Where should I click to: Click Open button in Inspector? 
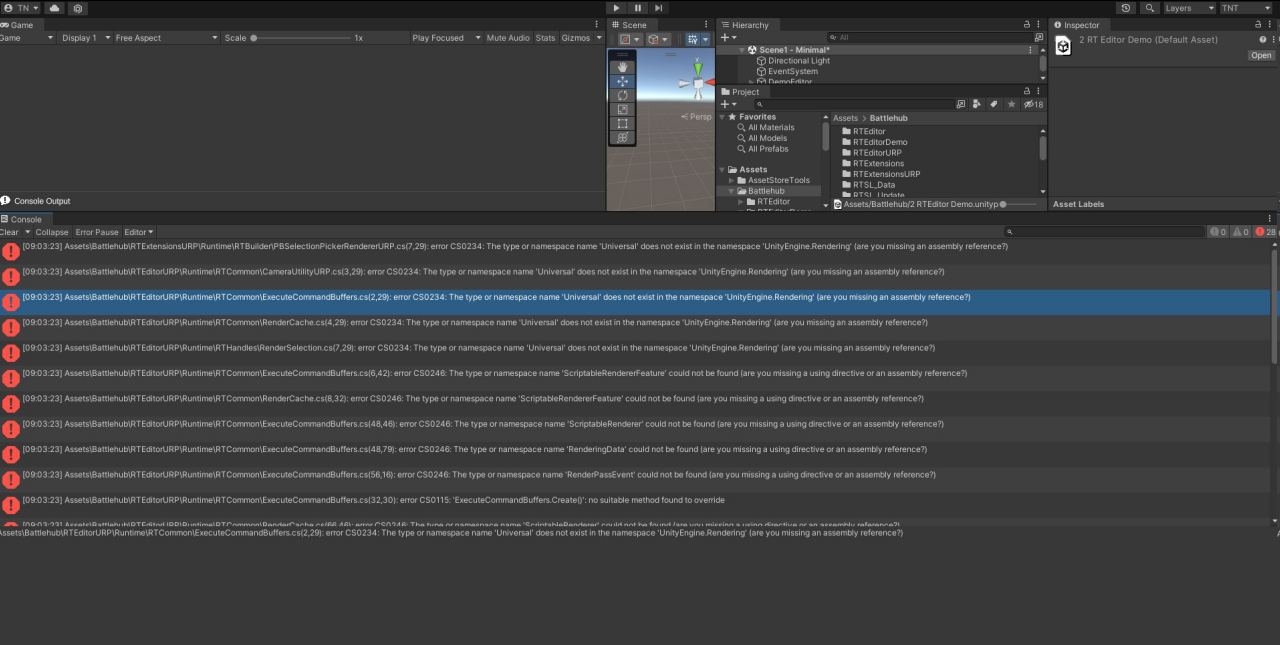tap(1261, 55)
